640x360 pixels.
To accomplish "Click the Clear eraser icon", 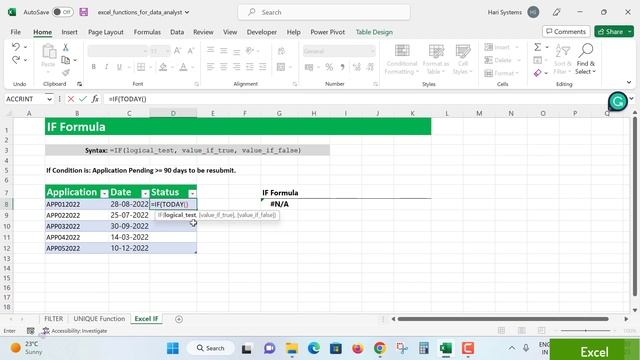I will (538, 73).
